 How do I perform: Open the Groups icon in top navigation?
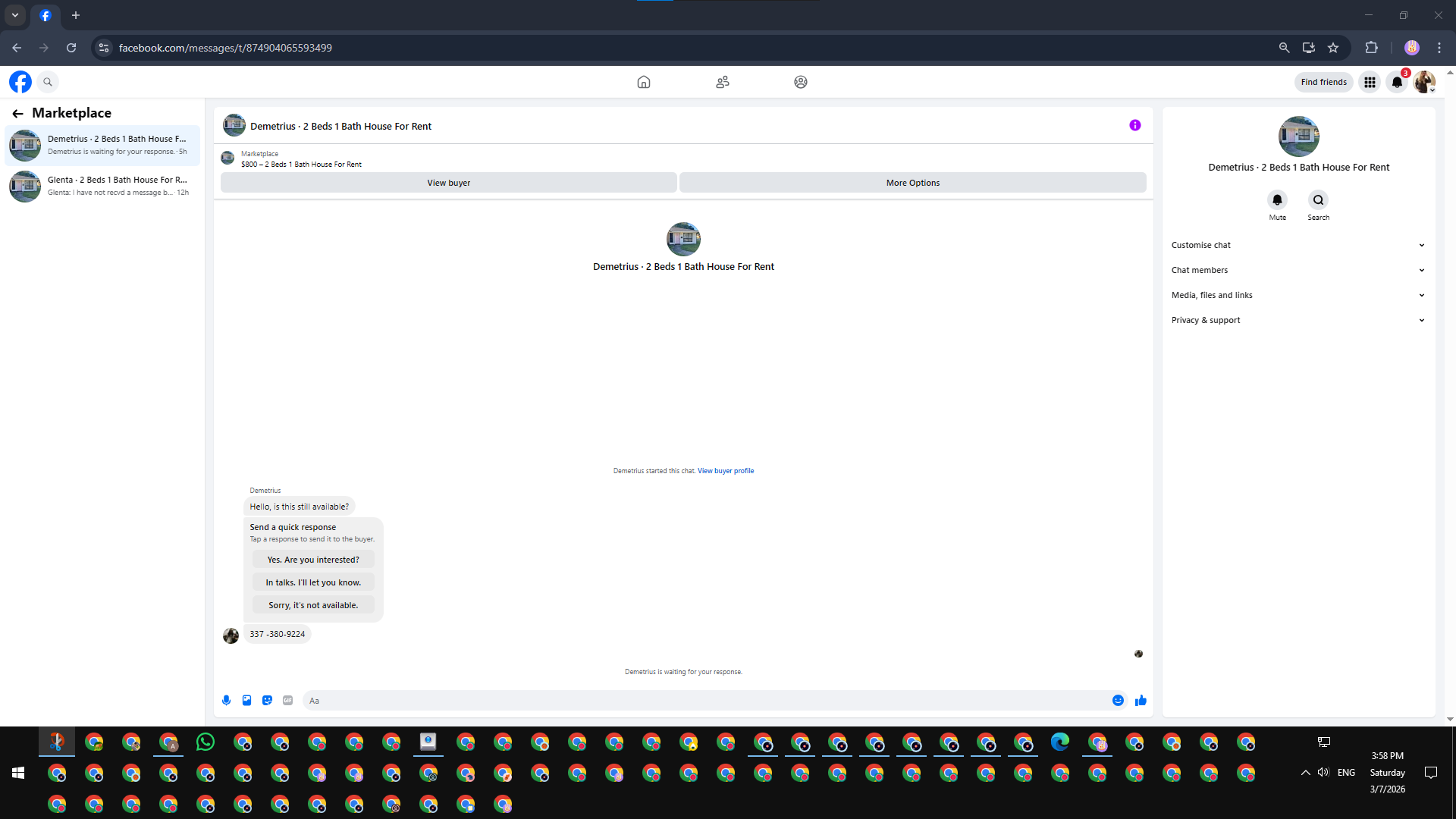801,82
